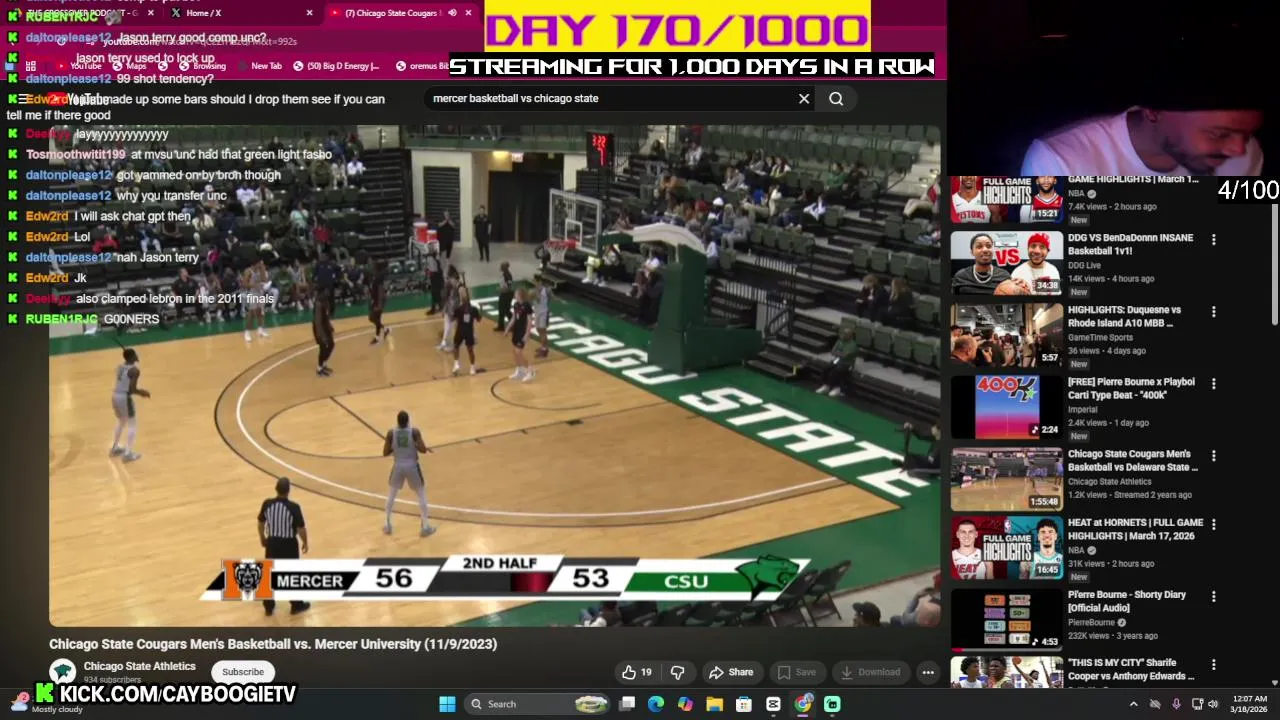The width and height of the screenshot is (1280, 720).
Task: Switch to Chrome on the taskbar
Action: pos(803,704)
